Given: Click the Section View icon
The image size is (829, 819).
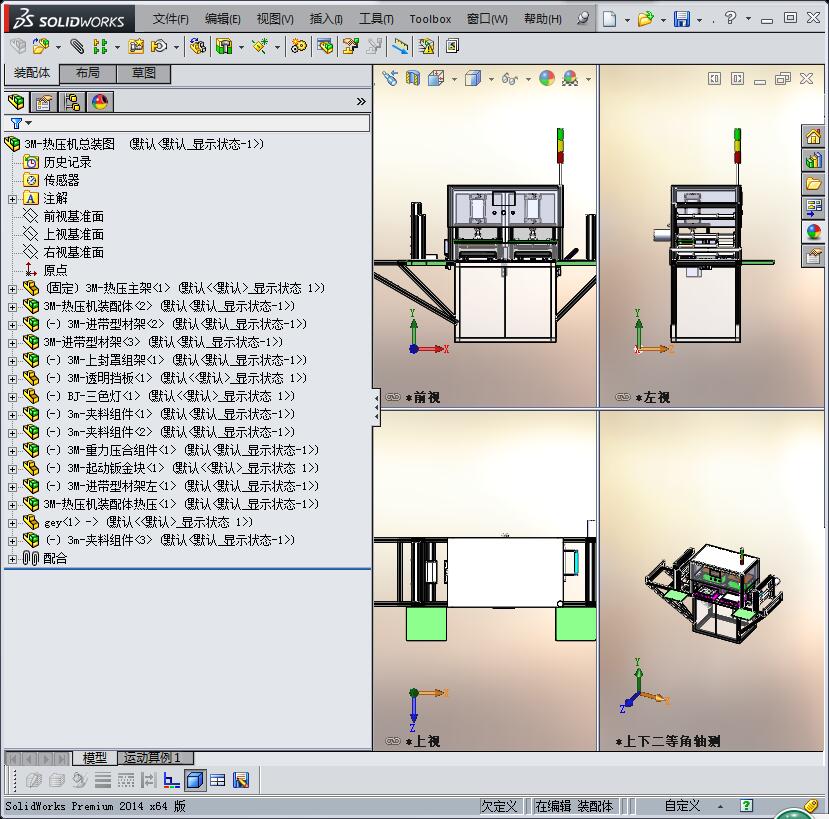Looking at the screenshot, I should click(413, 79).
